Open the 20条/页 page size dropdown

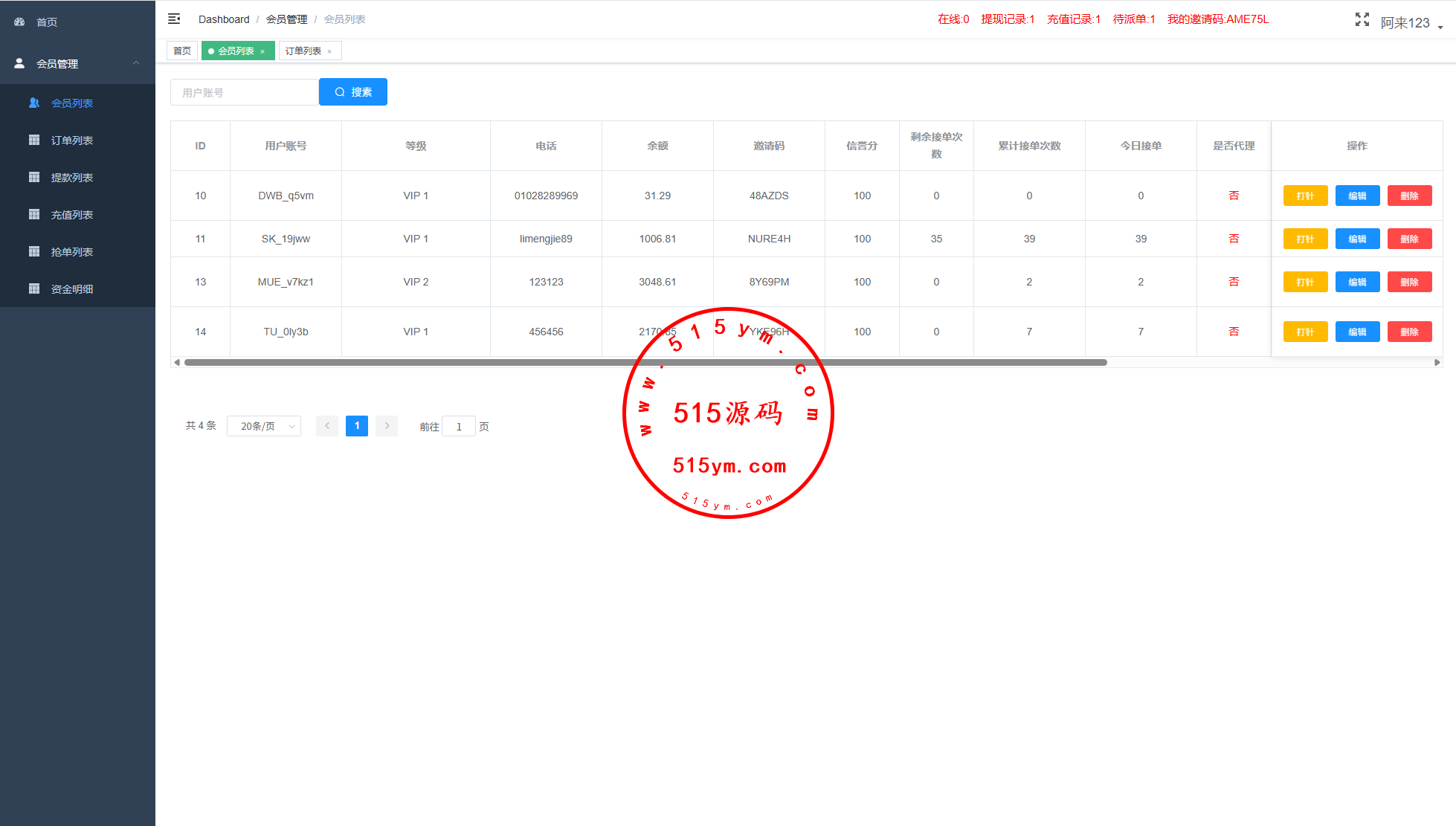[263, 426]
